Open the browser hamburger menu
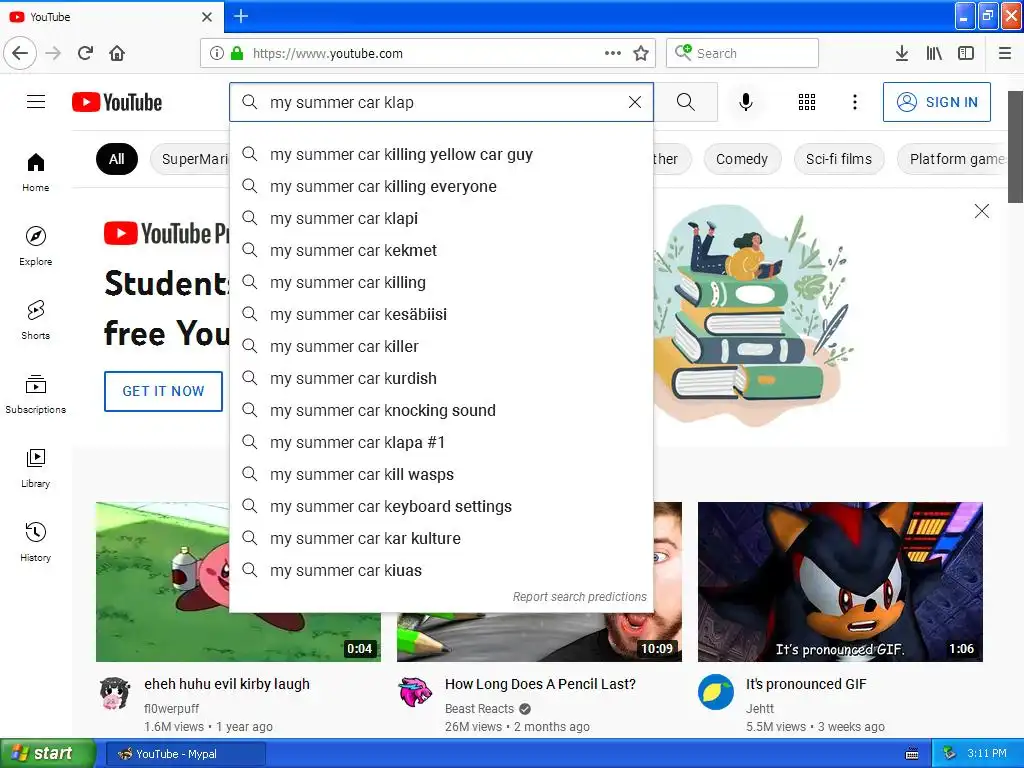 1005,53
